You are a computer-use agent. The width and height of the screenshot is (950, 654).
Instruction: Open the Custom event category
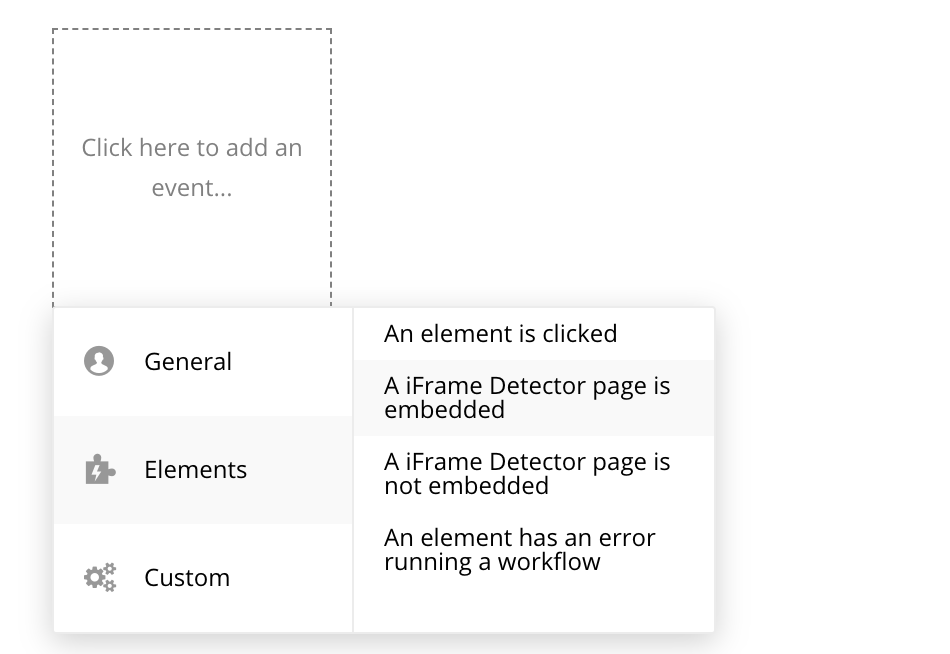(x=203, y=578)
